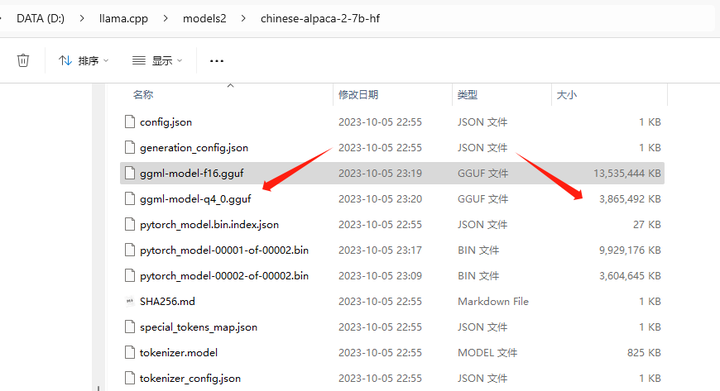Sort by Date modified (修改日期) column header
This screenshot has height=391, width=720.
click(358, 95)
